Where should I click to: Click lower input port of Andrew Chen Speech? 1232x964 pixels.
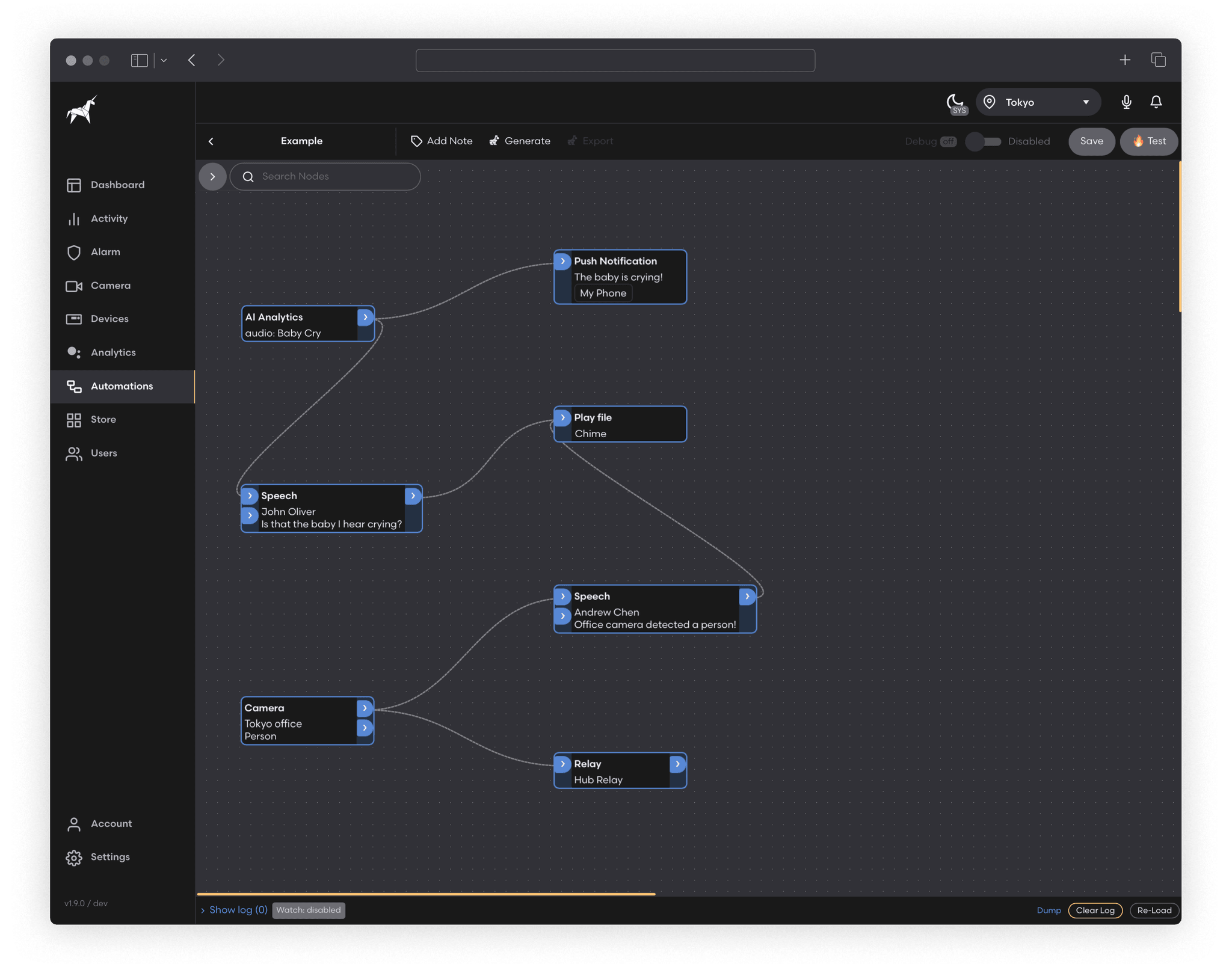[562, 616]
